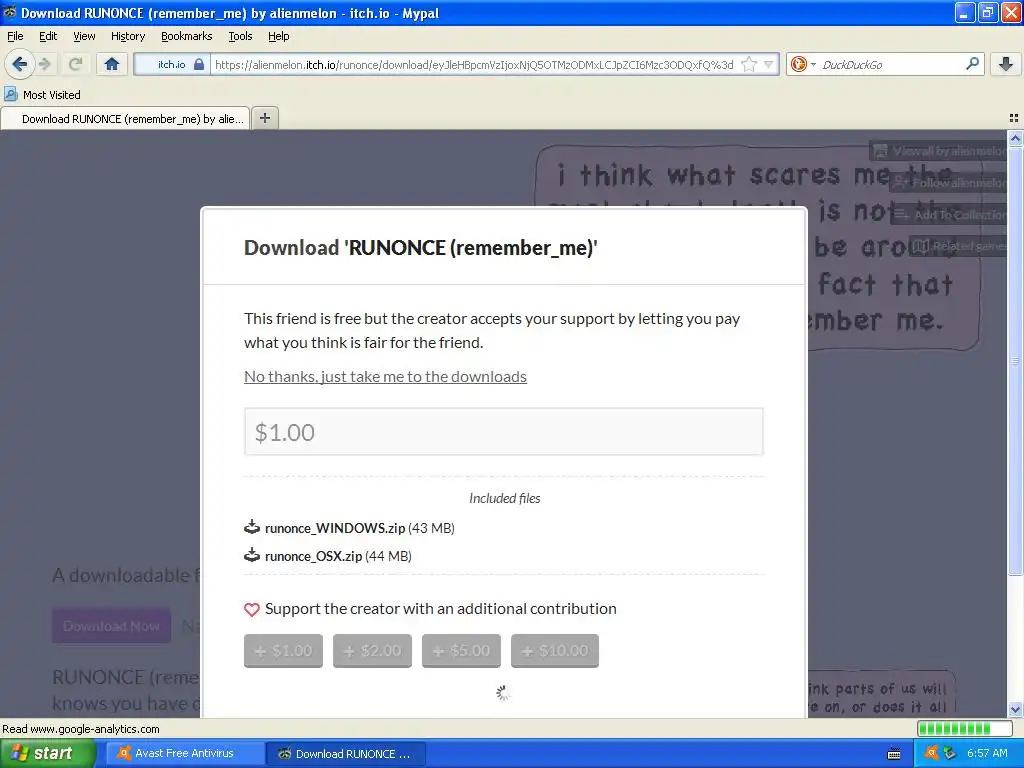The height and width of the screenshot is (768, 1024).
Task: Open the File menu
Action: point(15,36)
